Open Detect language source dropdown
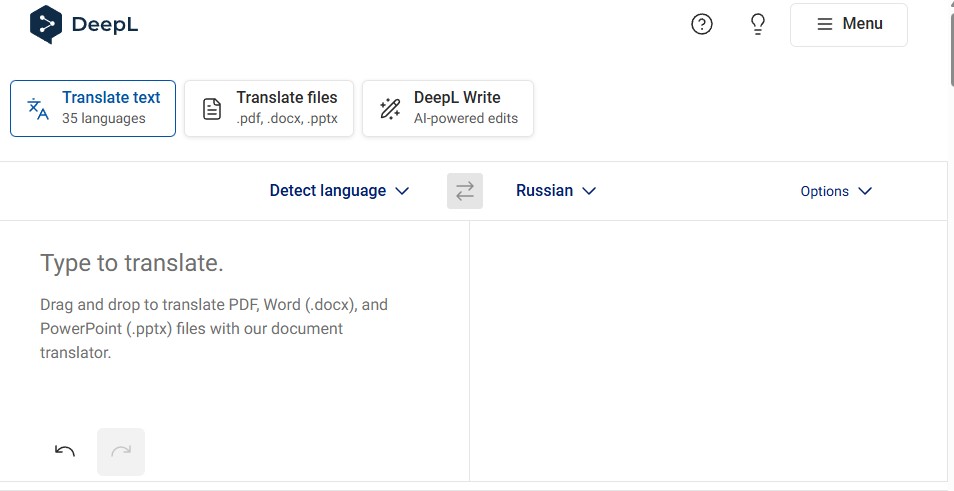 pos(339,191)
